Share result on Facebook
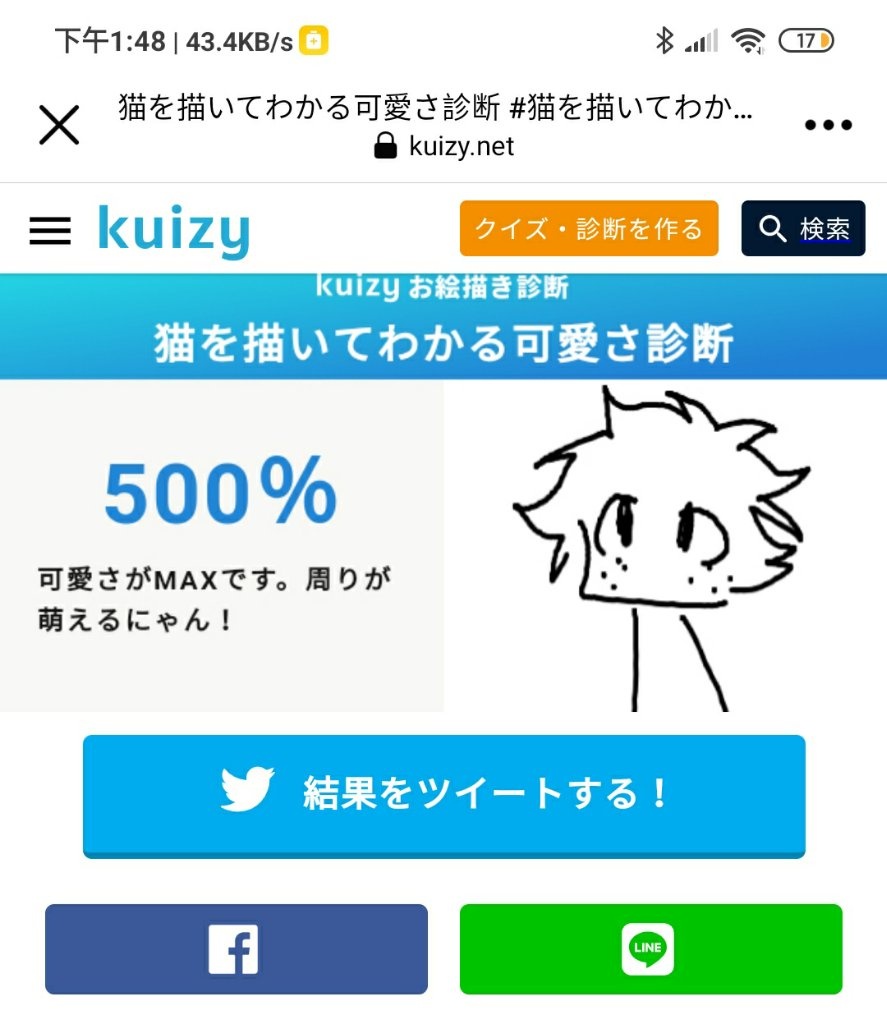The image size is (887, 1024). point(236,949)
